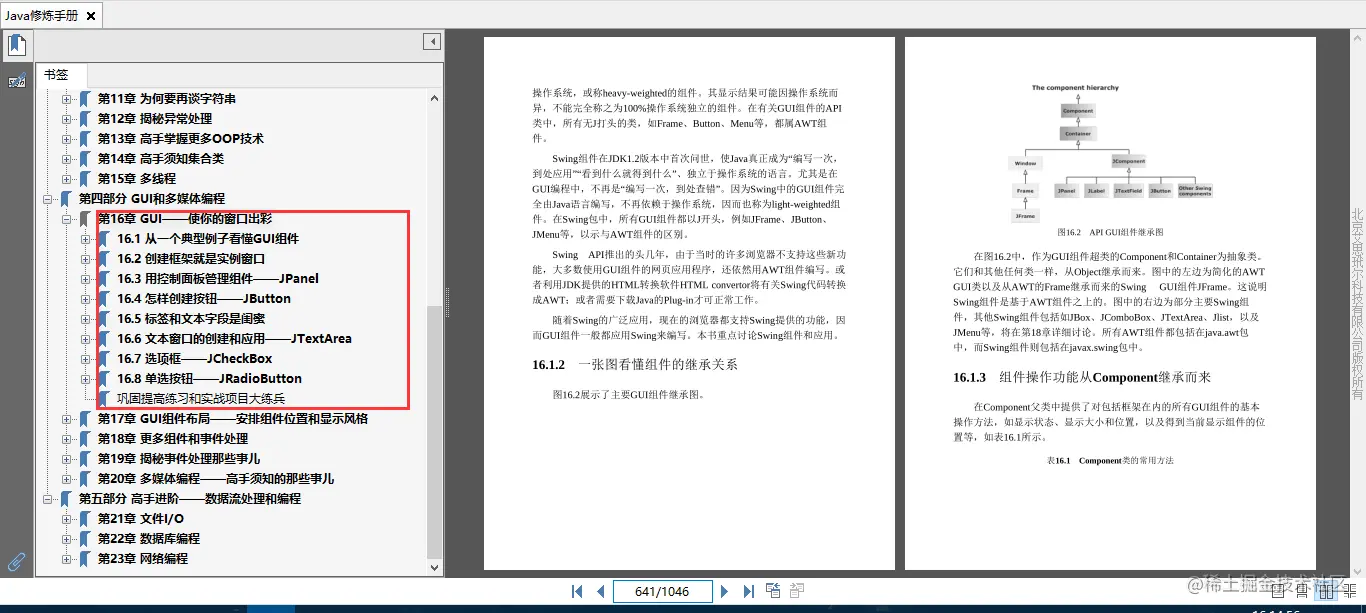
Task: Go to previous page with the back arrow
Action: tap(601, 591)
